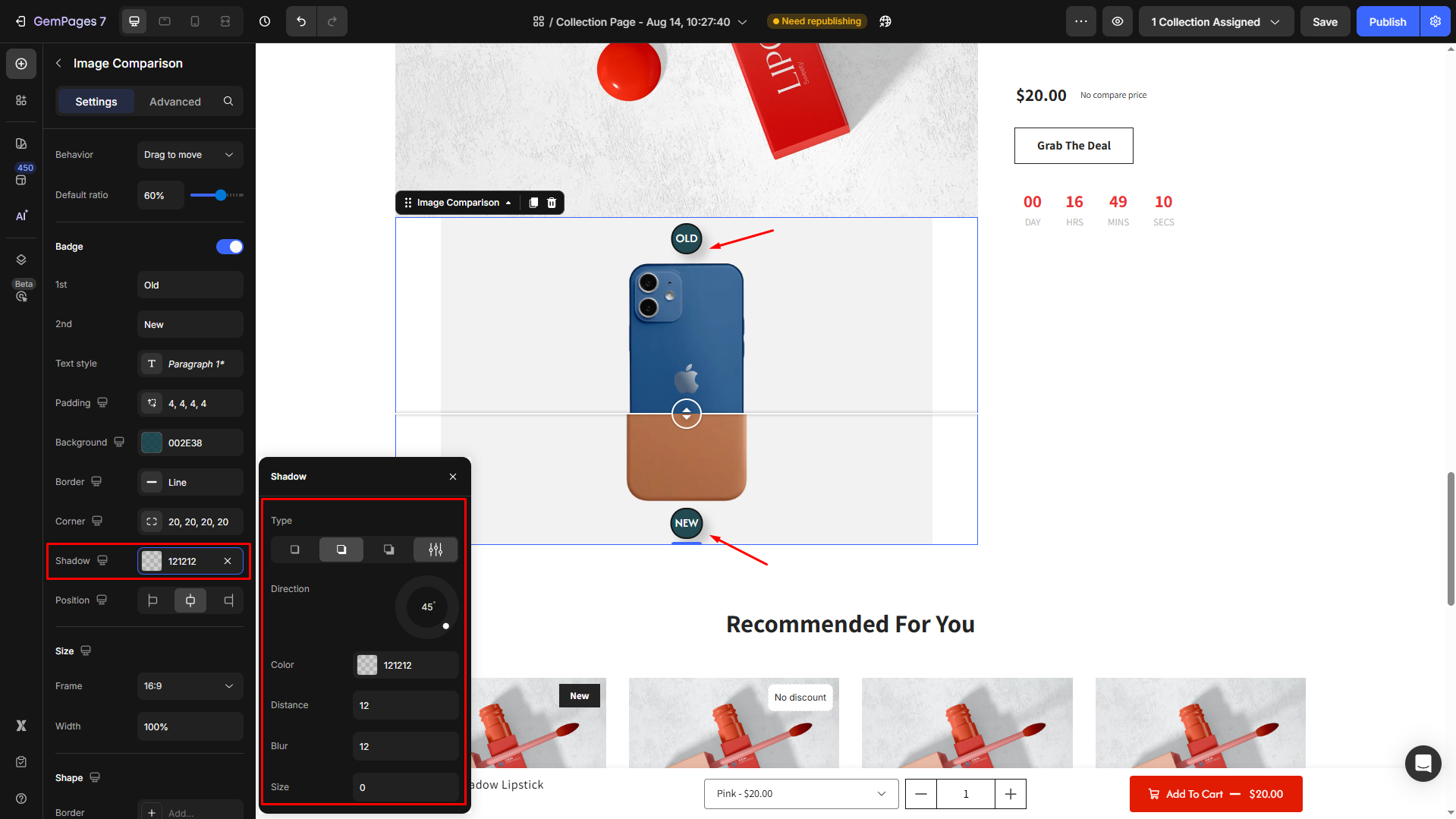The height and width of the screenshot is (819, 1456).
Task: Open the add elements plus panel
Action: click(21, 64)
